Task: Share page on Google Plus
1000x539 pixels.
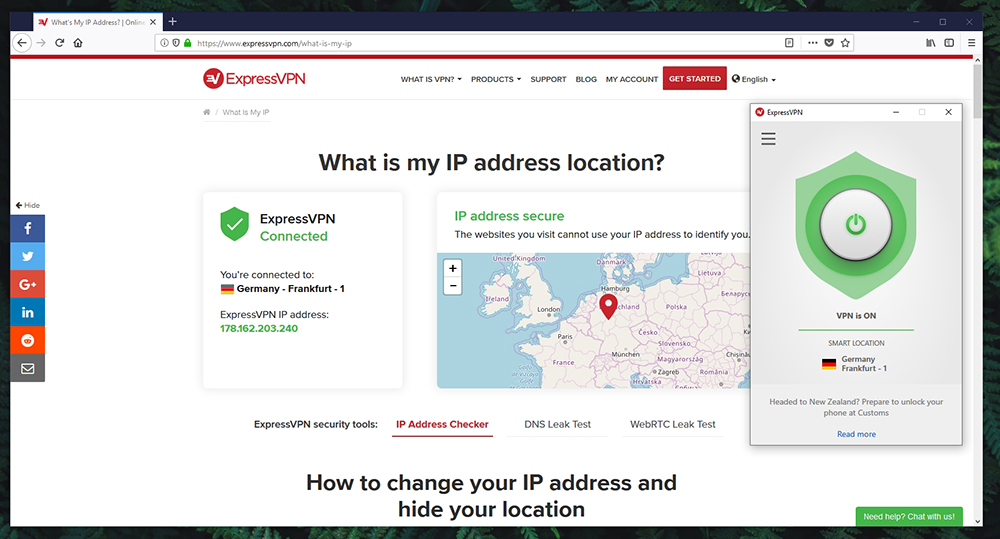Action: [27, 284]
